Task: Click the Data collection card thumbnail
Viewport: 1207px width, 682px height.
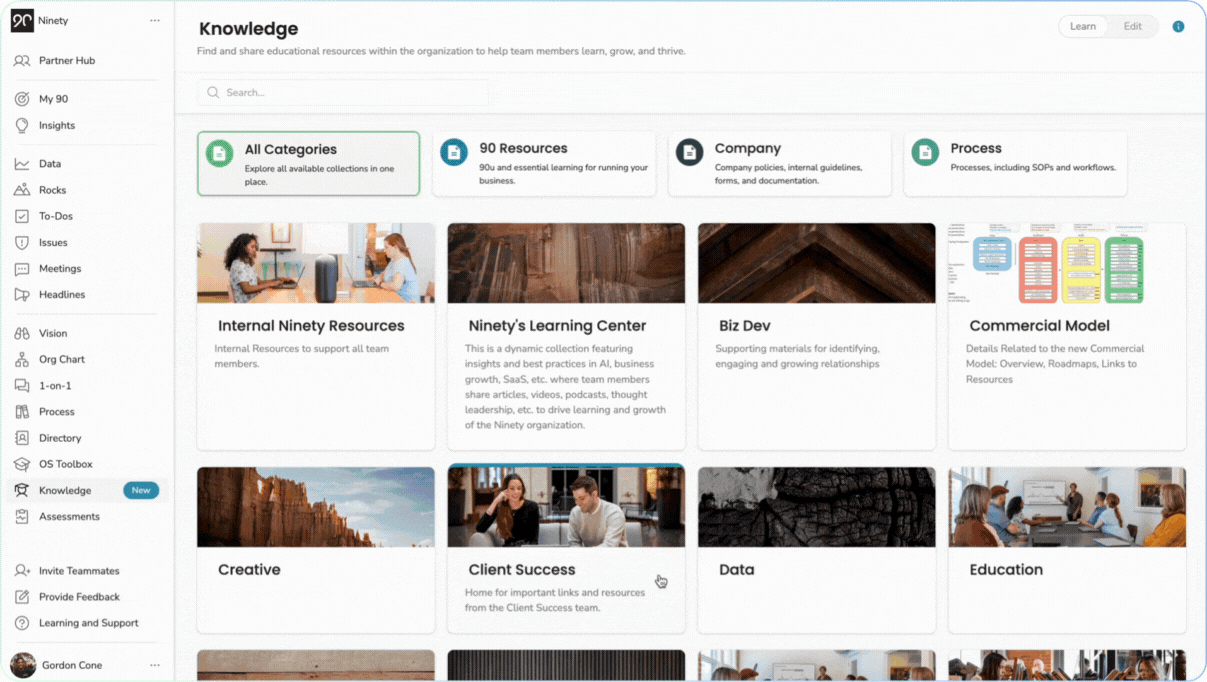Action: (817, 507)
